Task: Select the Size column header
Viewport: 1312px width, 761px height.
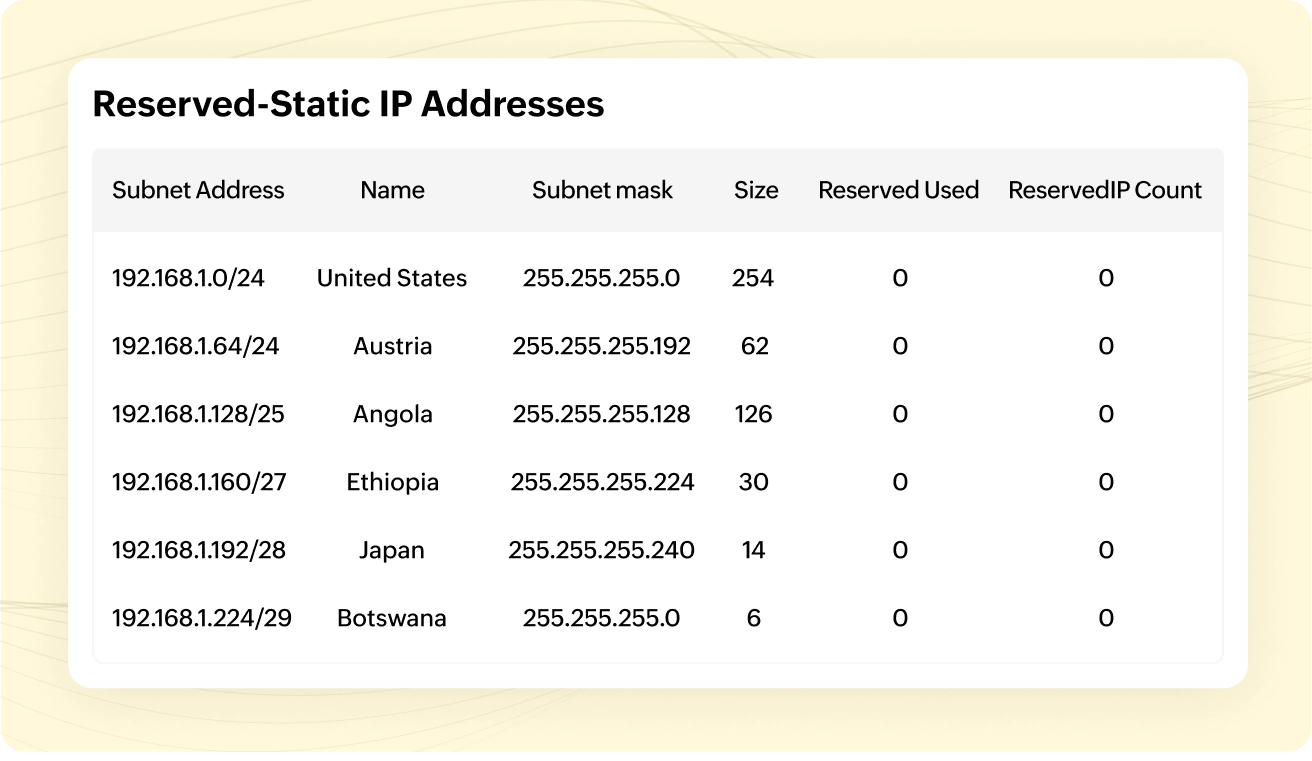Action: (x=755, y=190)
